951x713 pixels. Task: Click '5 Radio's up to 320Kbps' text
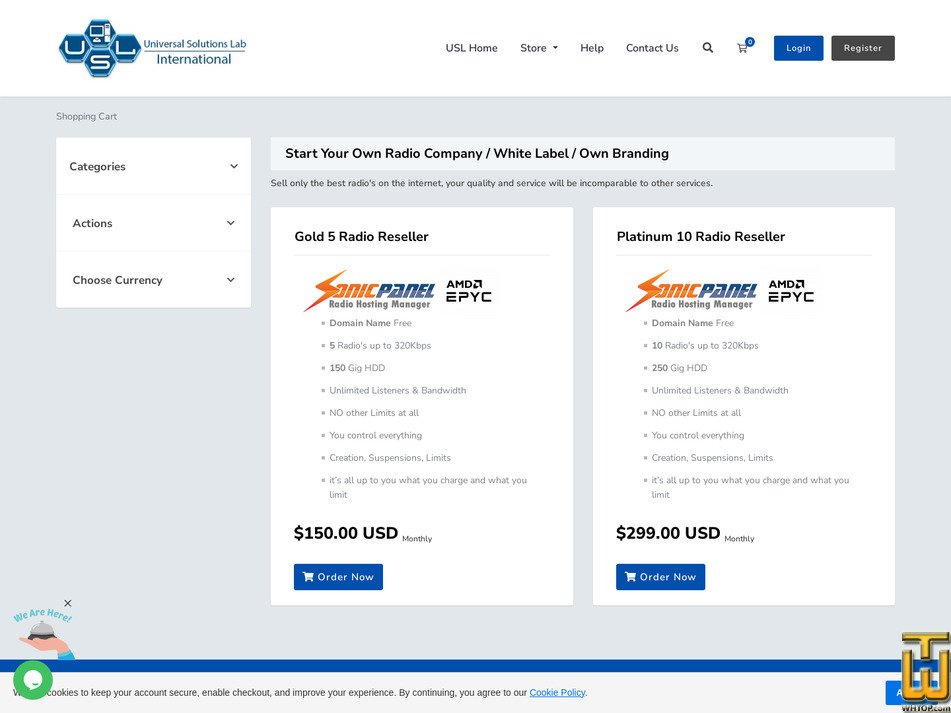380,346
